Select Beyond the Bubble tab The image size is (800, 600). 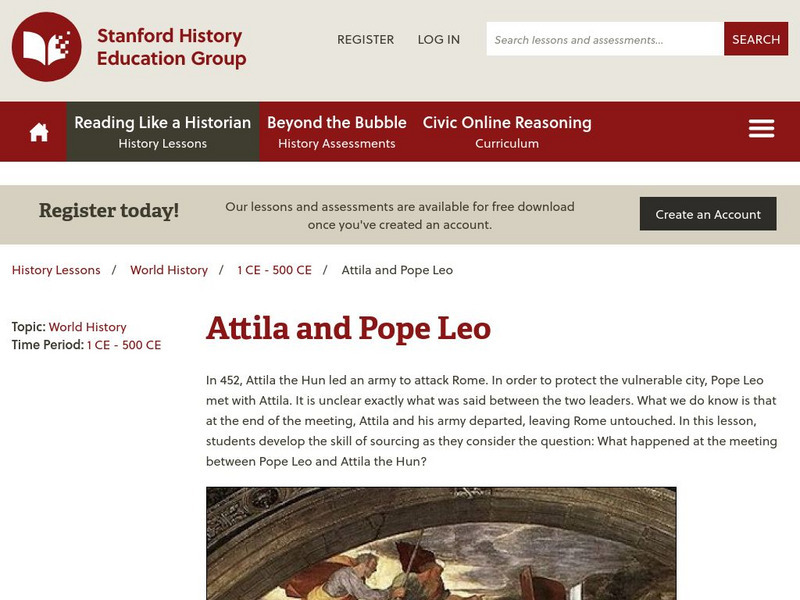point(337,131)
